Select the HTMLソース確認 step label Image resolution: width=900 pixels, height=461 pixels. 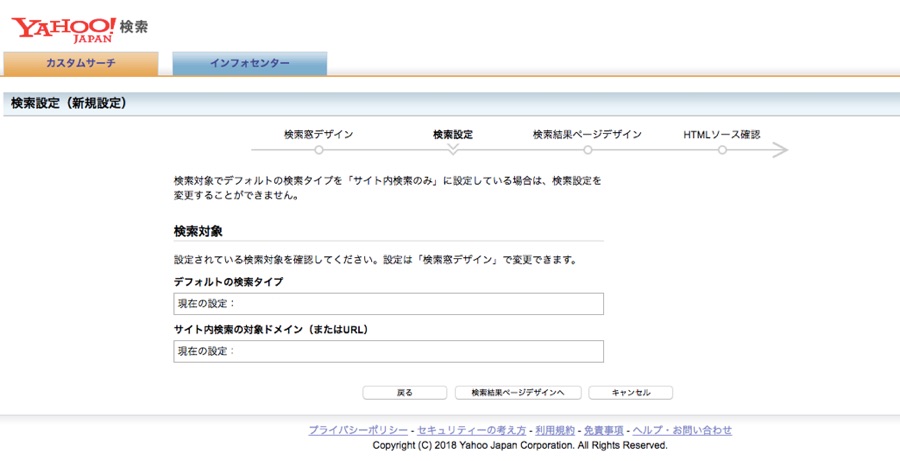pyautogui.click(x=721, y=134)
